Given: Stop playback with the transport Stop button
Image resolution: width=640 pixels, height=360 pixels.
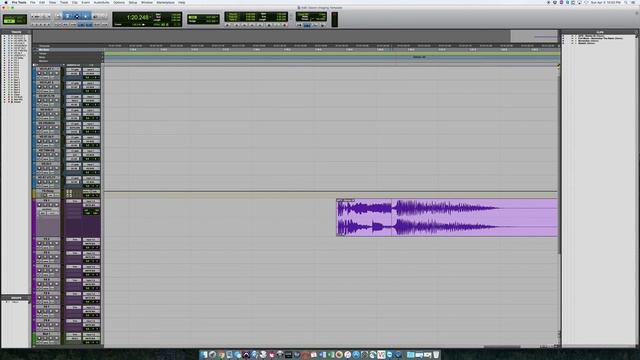Looking at the screenshot, I should click(x=269, y=25).
